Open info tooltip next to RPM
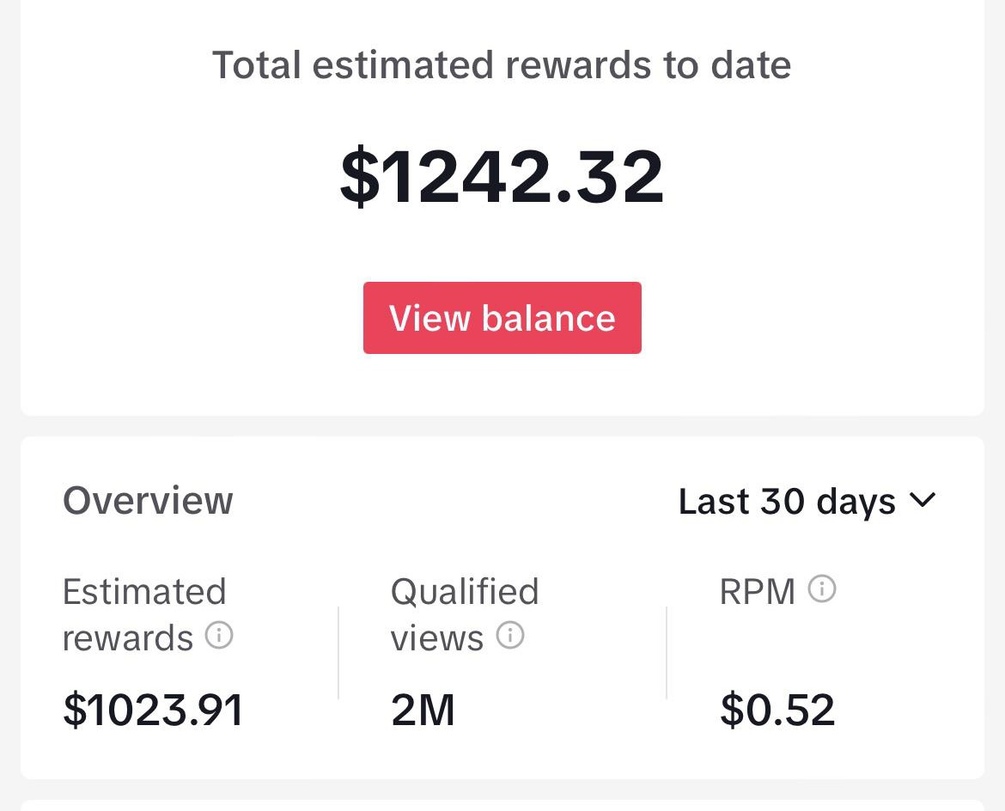 pos(822,589)
